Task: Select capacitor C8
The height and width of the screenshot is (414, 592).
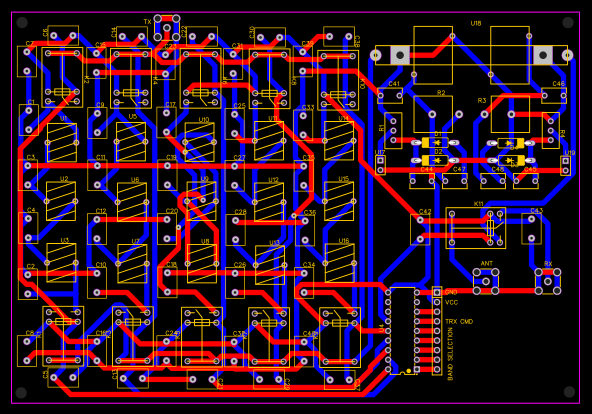Action: (27, 351)
